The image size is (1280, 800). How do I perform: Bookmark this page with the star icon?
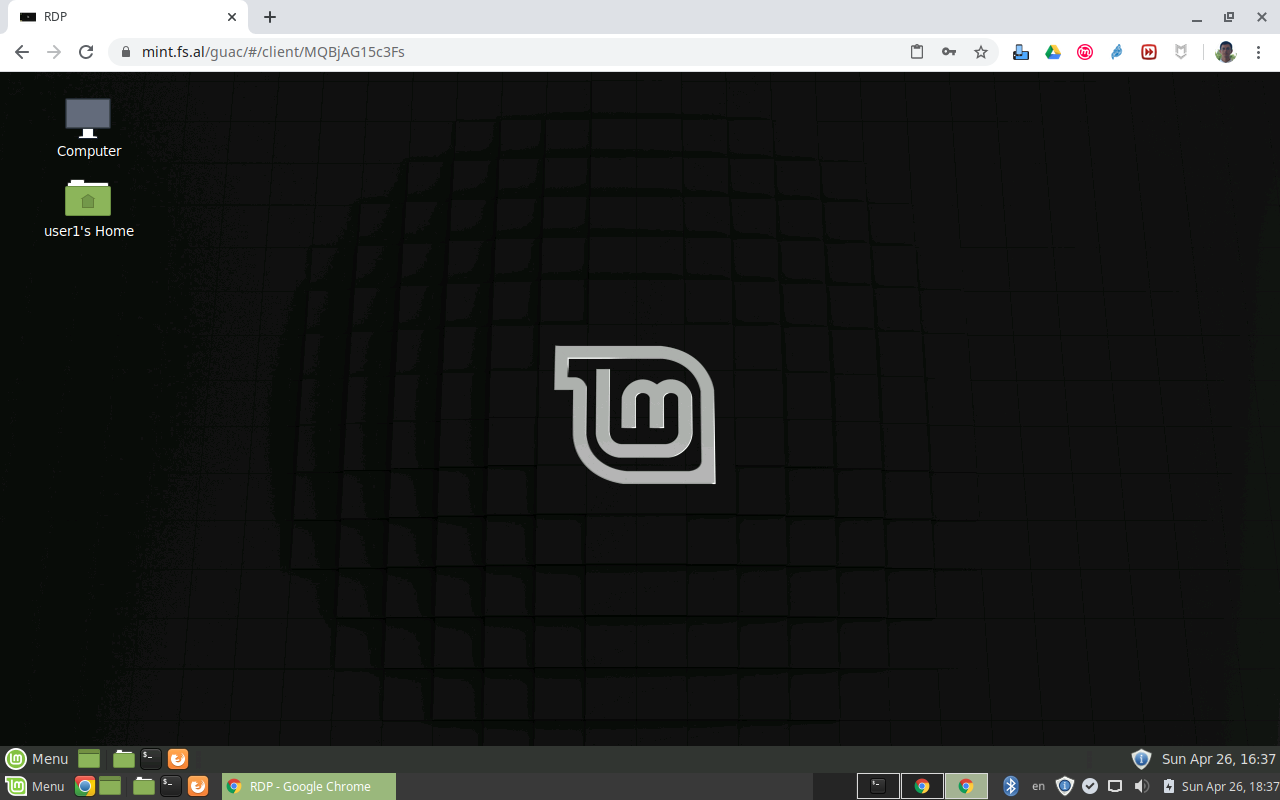tap(981, 52)
